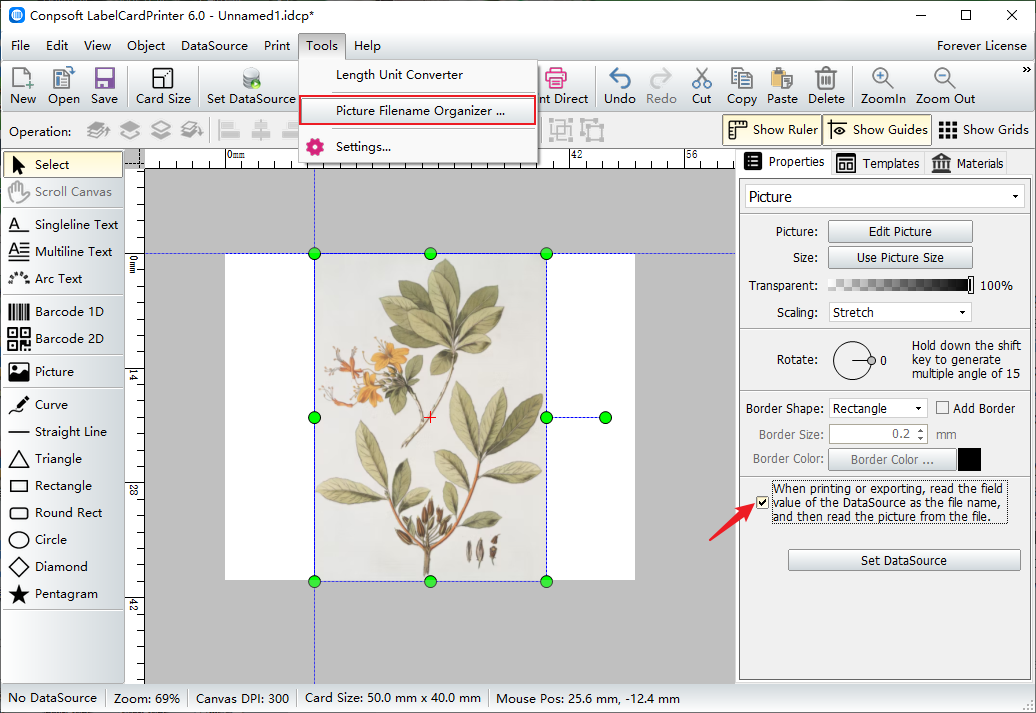This screenshot has width=1036, height=713.
Task: Open the DataSource menu
Action: pyautogui.click(x=214, y=46)
